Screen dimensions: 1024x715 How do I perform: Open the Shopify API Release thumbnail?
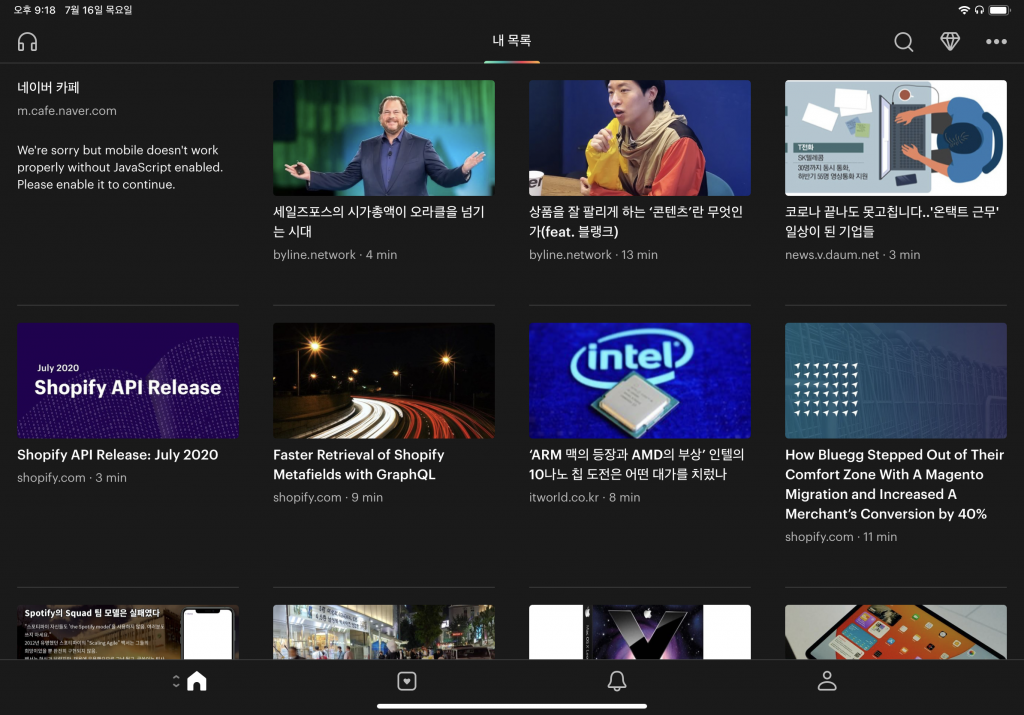128,381
